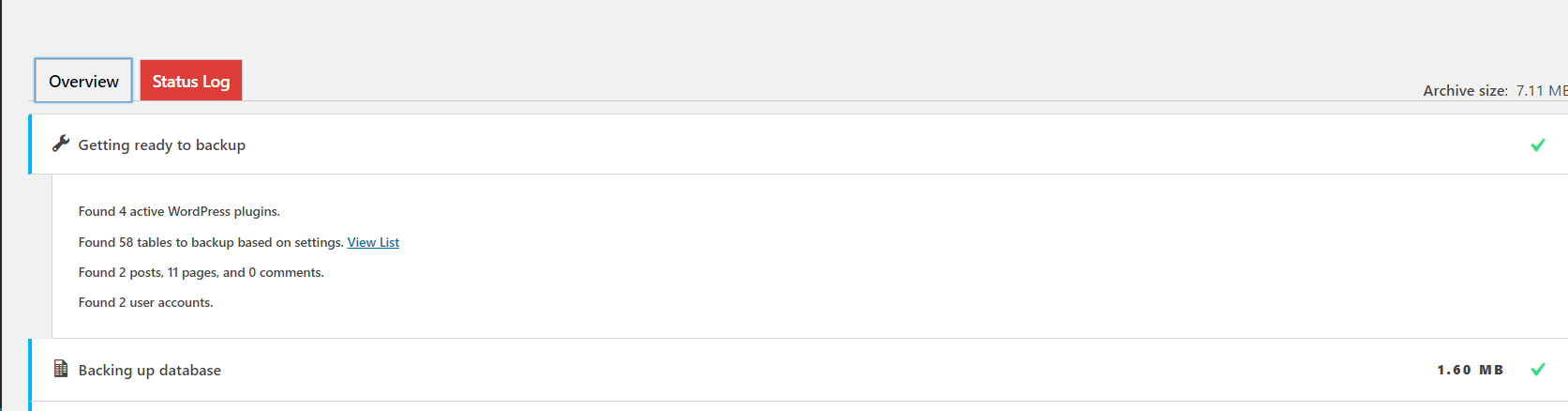
Task: Collapse the Getting ready to backup section title
Action: 162,145
